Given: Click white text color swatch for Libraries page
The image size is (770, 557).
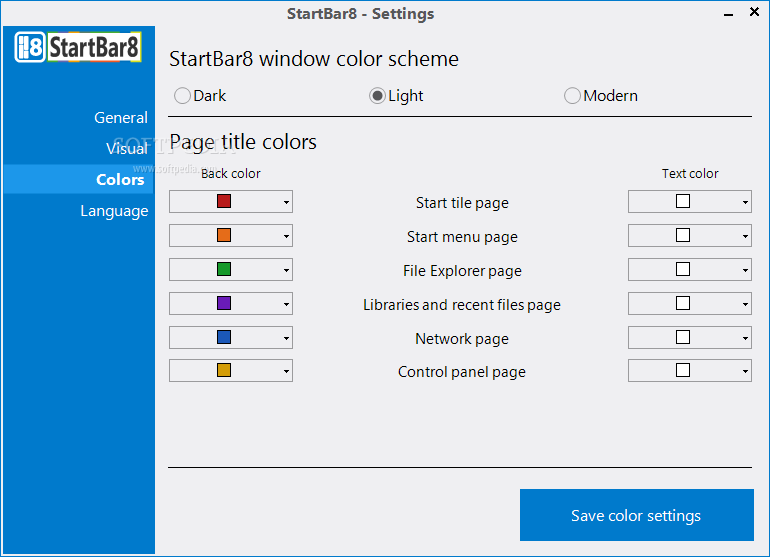Looking at the screenshot, I should (x=683, y=303).
